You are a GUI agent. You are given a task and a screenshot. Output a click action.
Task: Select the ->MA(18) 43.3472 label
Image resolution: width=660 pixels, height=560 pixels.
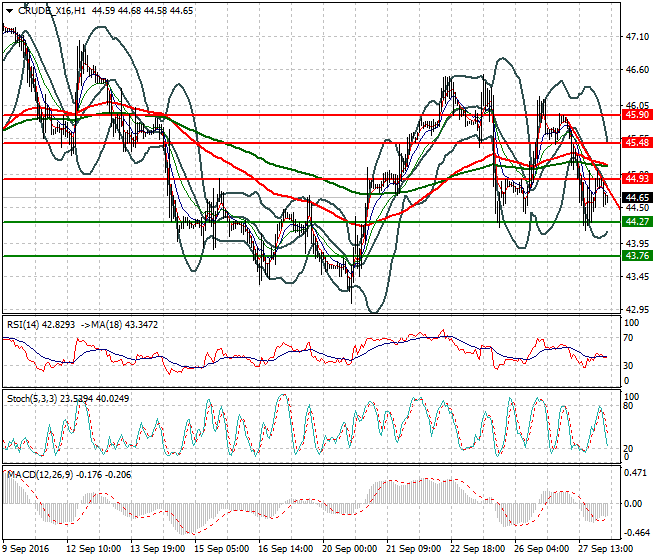(119, 325)
